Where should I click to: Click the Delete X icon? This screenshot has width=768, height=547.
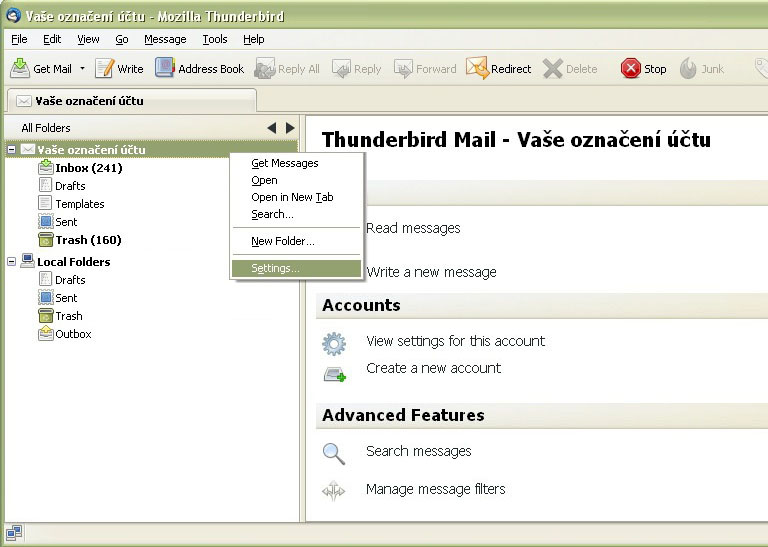[x=552, y=69]
